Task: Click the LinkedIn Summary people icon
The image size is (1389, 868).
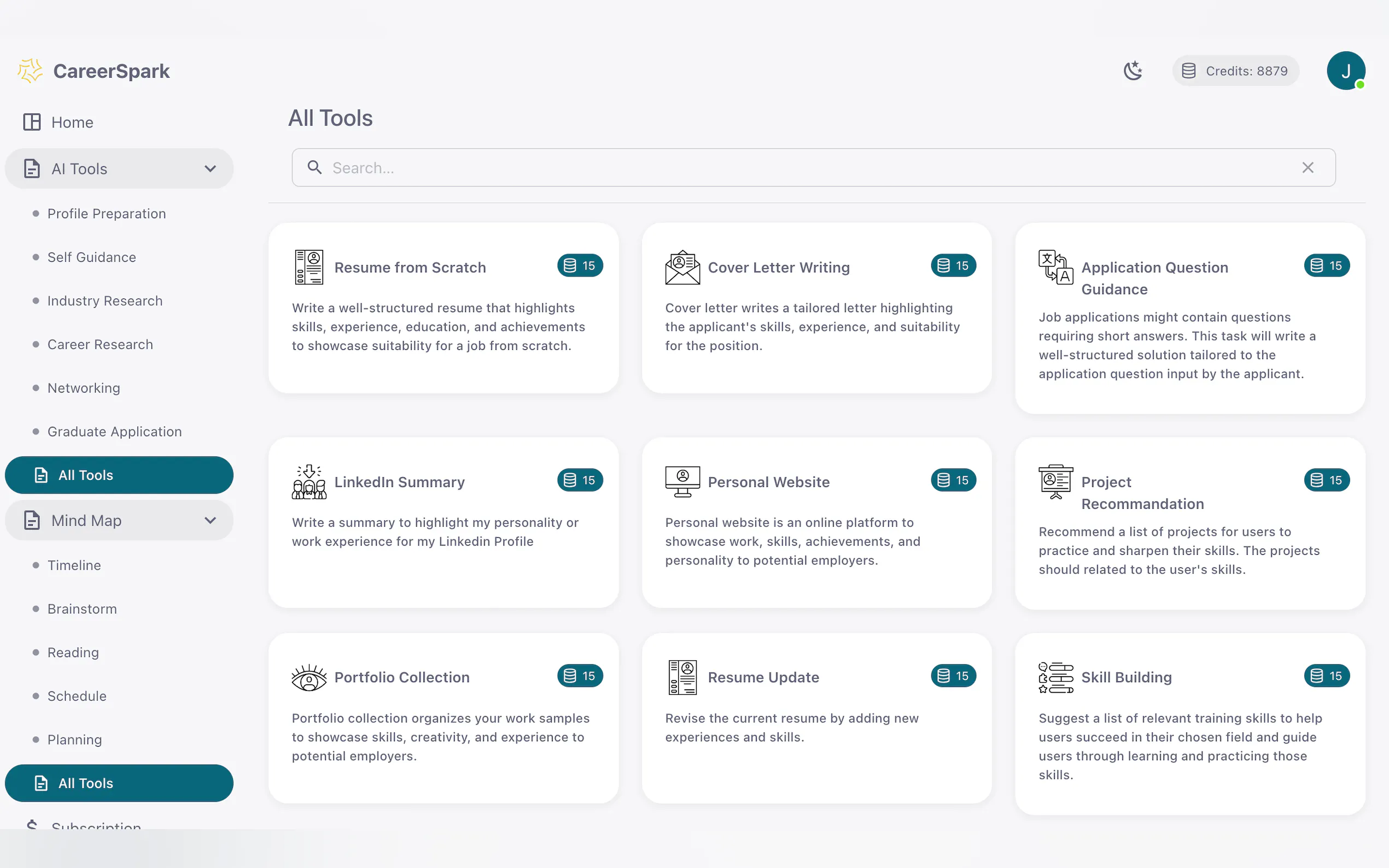Action: (x=309, y=482)
